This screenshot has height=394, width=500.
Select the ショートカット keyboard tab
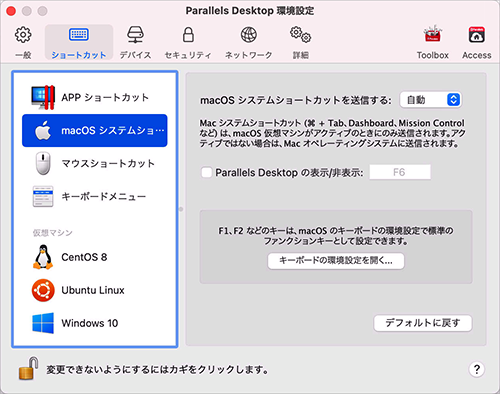click(79, 42)
